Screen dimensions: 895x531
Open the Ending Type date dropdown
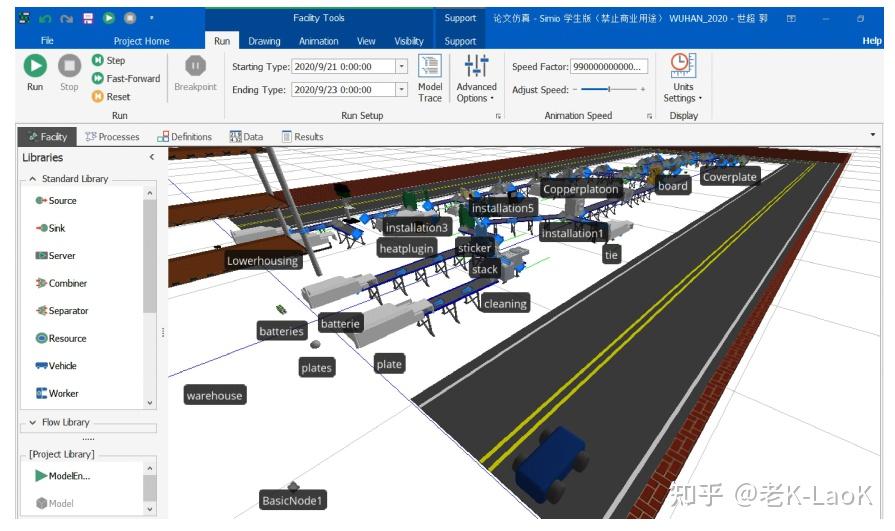pos(402,90)
